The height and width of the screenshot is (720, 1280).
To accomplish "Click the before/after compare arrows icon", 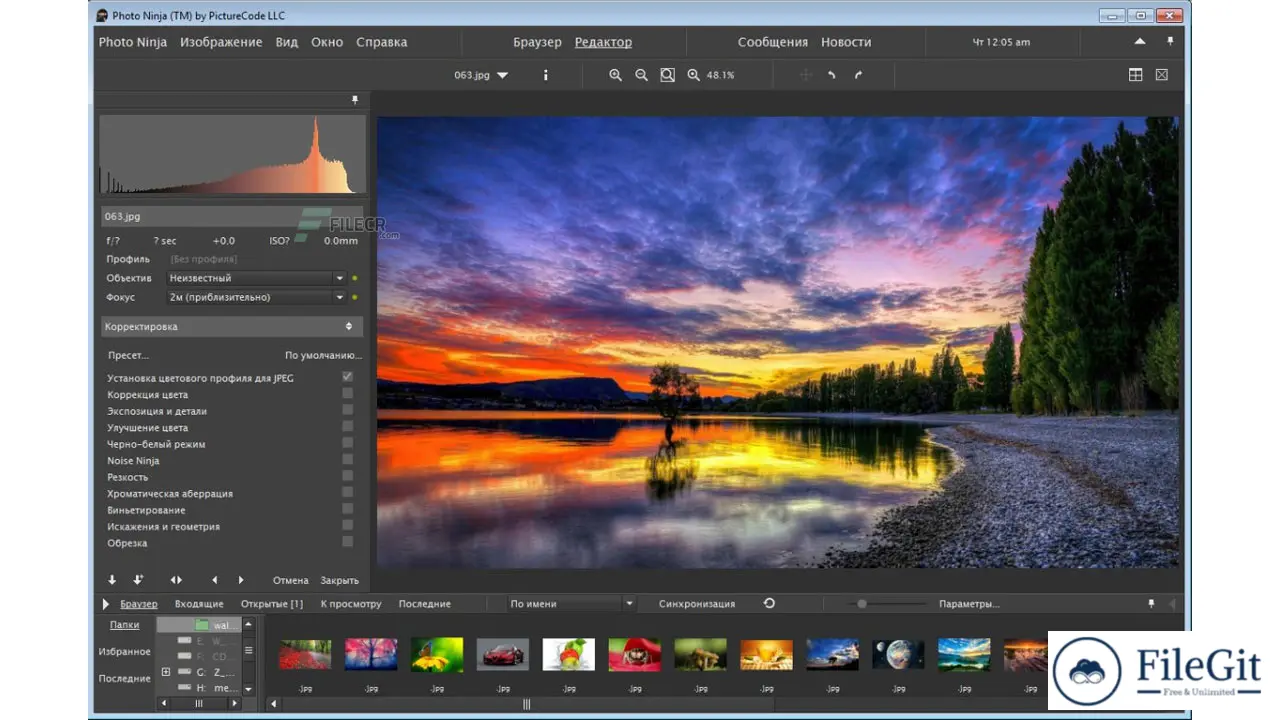I will (x=176, y=580).
